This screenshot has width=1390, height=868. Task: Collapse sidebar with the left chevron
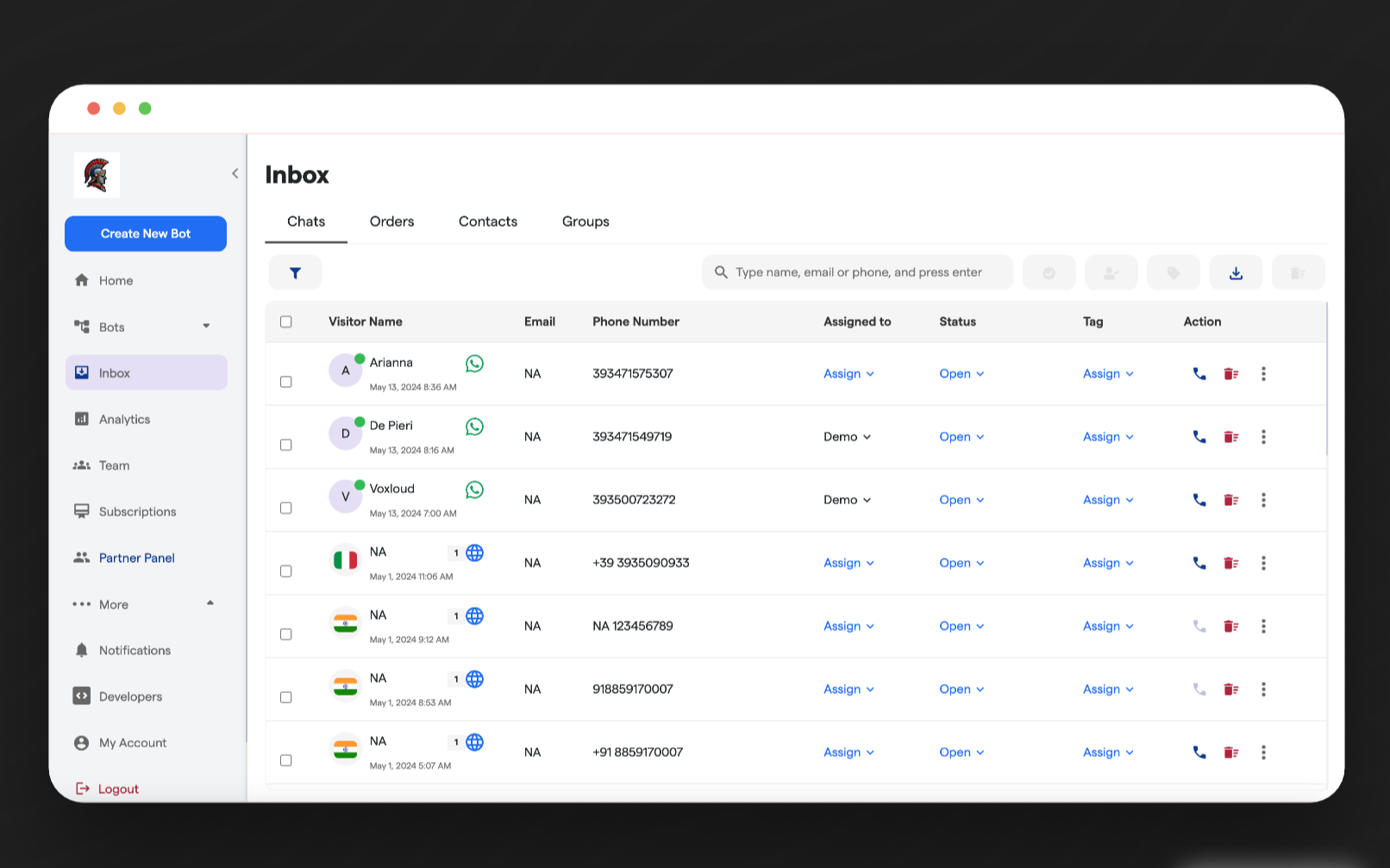click(235, 173)
